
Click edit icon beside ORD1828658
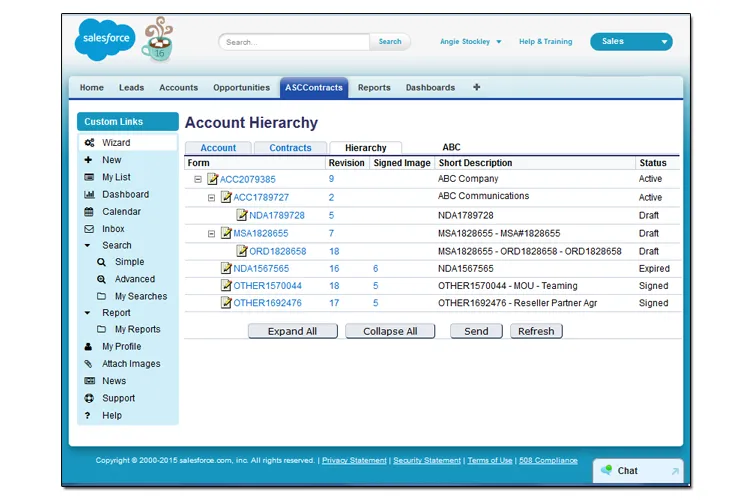pyautogui.click(x=242, y=251)
